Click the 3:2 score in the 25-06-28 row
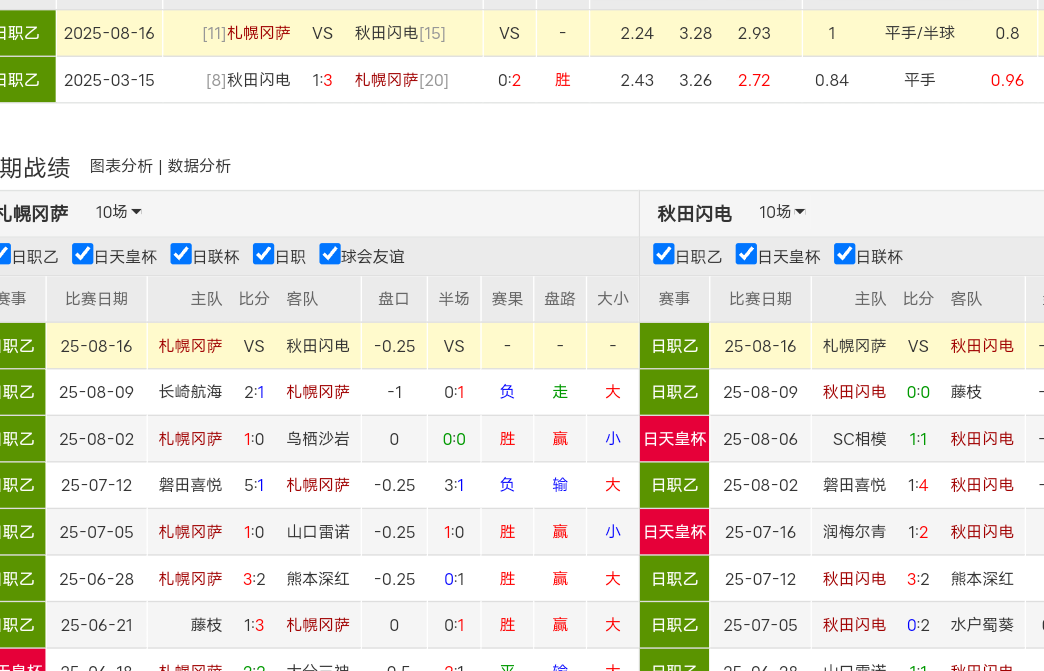The height and width of the screenshot is (671, 1044). click(254, 579)
